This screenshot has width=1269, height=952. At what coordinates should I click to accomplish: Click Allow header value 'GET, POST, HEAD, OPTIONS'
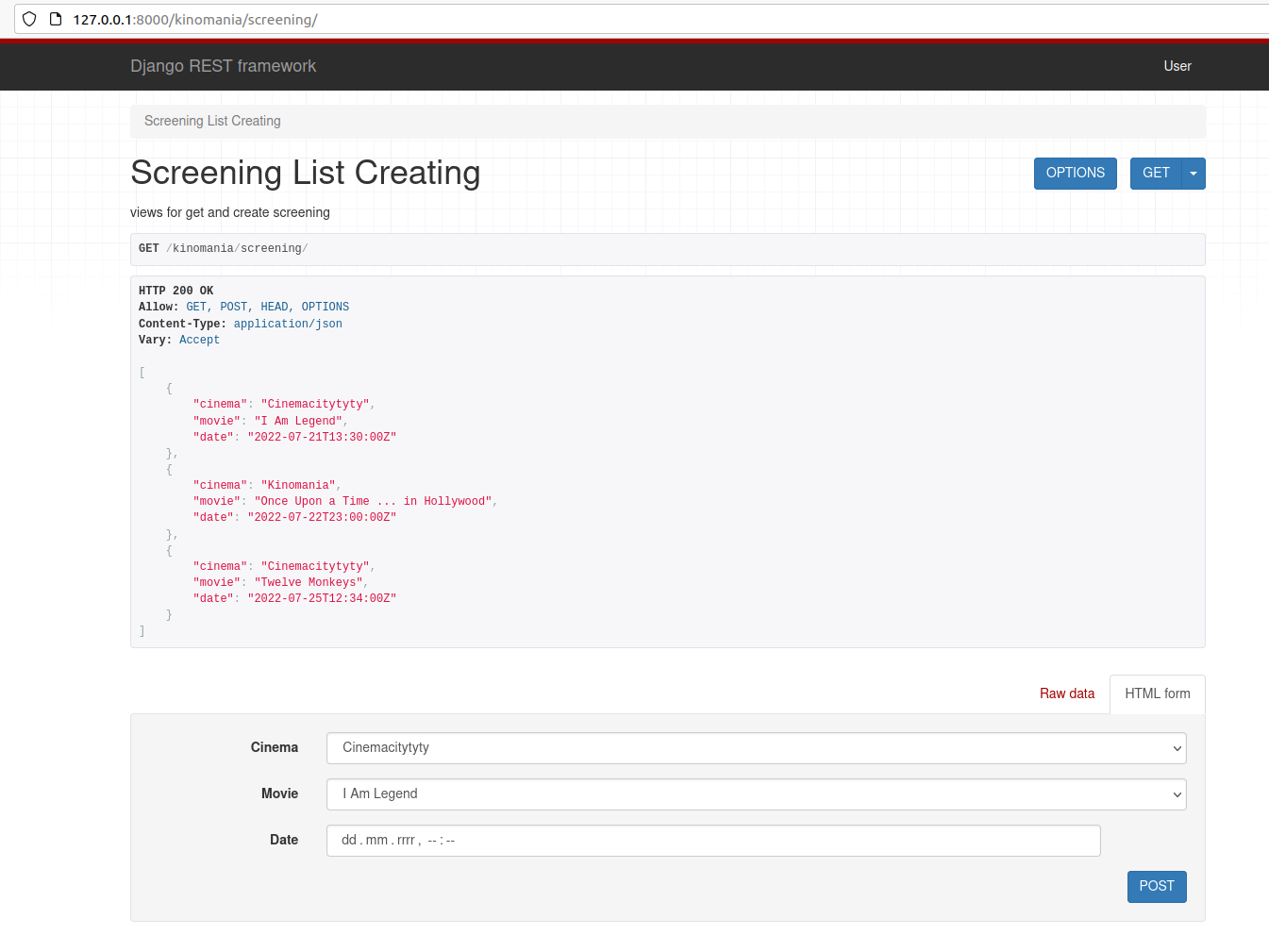point(268,307)
